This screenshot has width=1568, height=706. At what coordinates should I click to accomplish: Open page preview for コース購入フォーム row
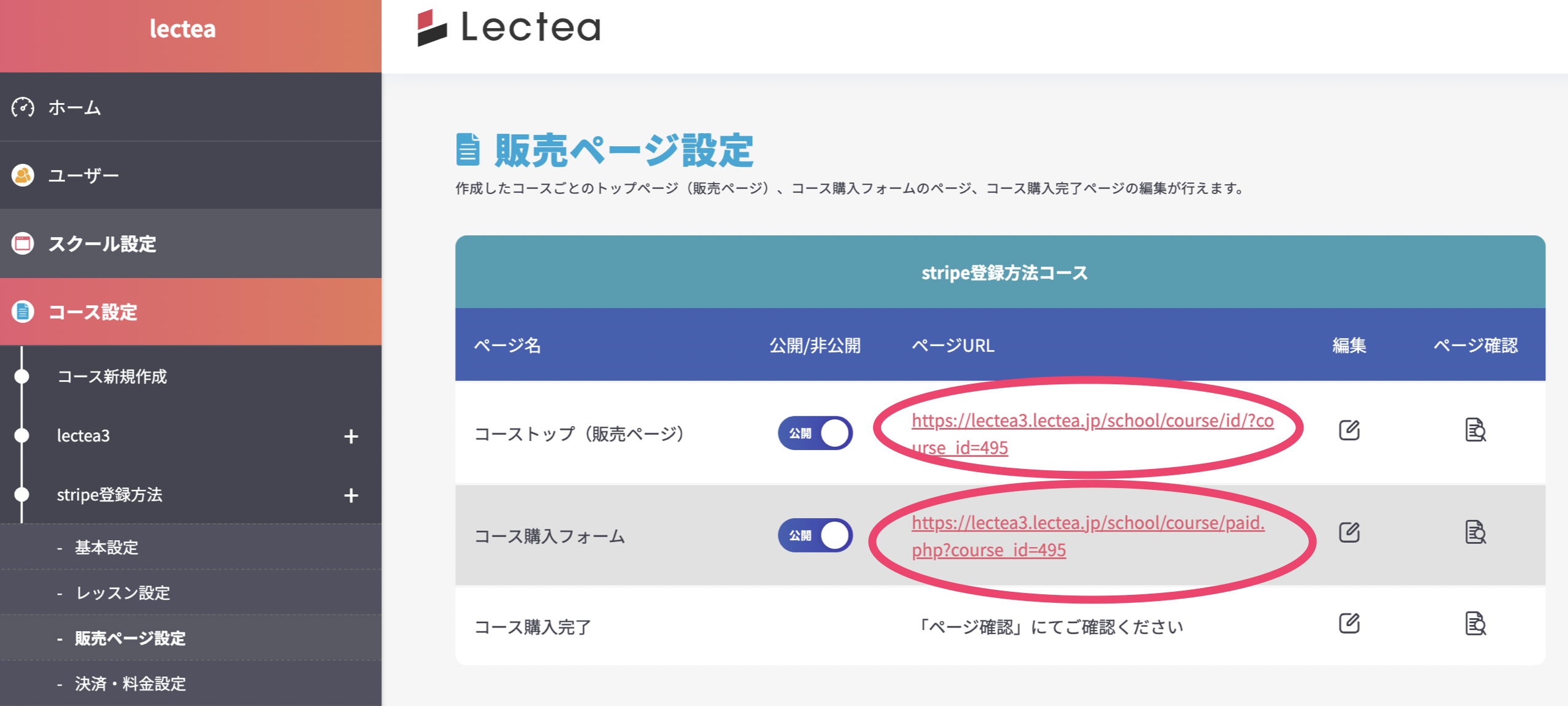click(1475, 532)
